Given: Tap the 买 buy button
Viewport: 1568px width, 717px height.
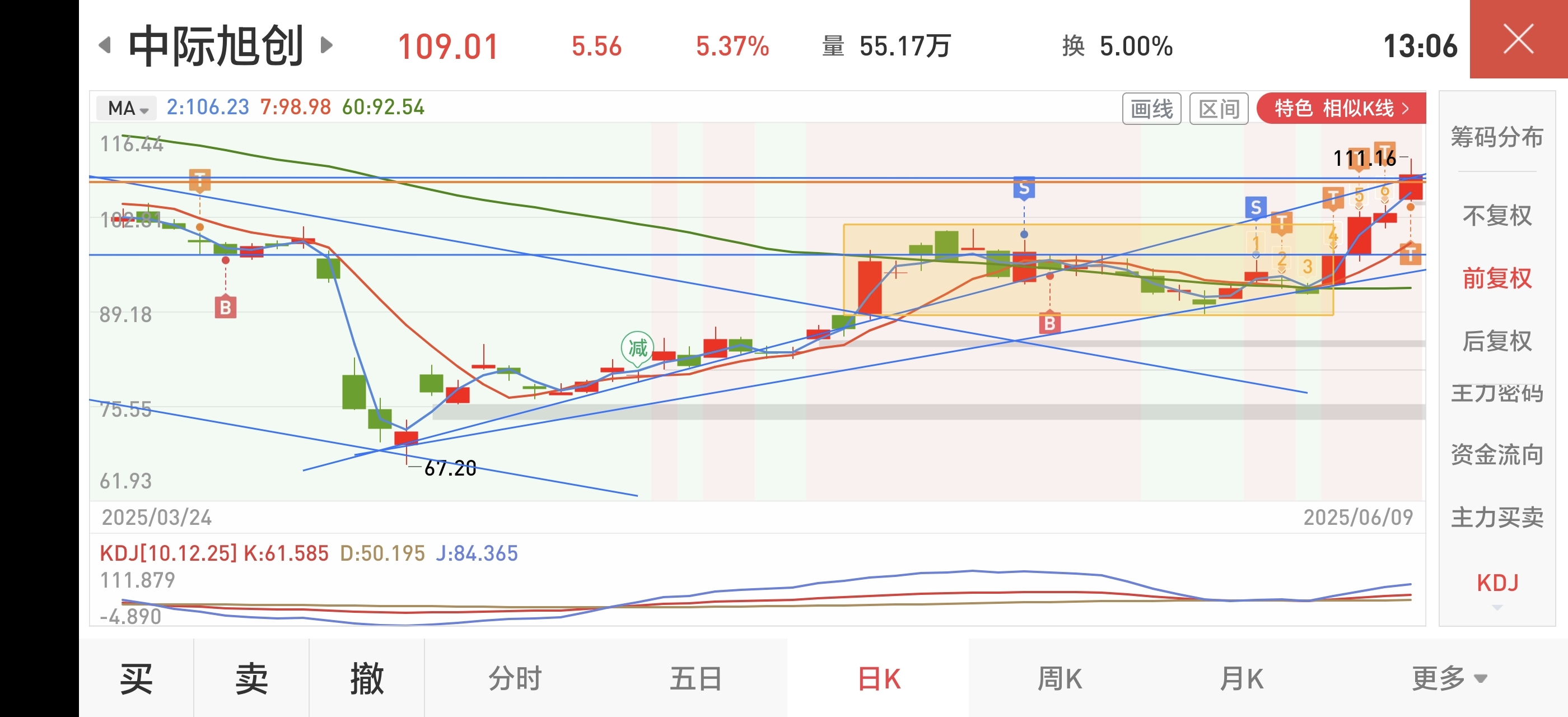Looking at the screenshot, I should pyautogui.click(x=136, y=678).
